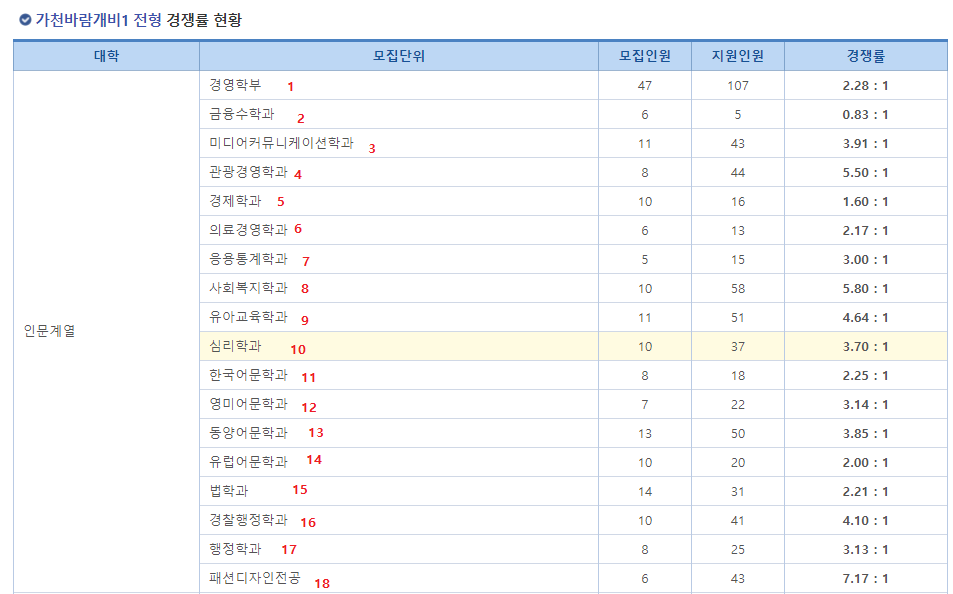Click applicant count 20 for 유럽어문학과
This screenshot has height=594, width=953.
click(x=738, y=463)
